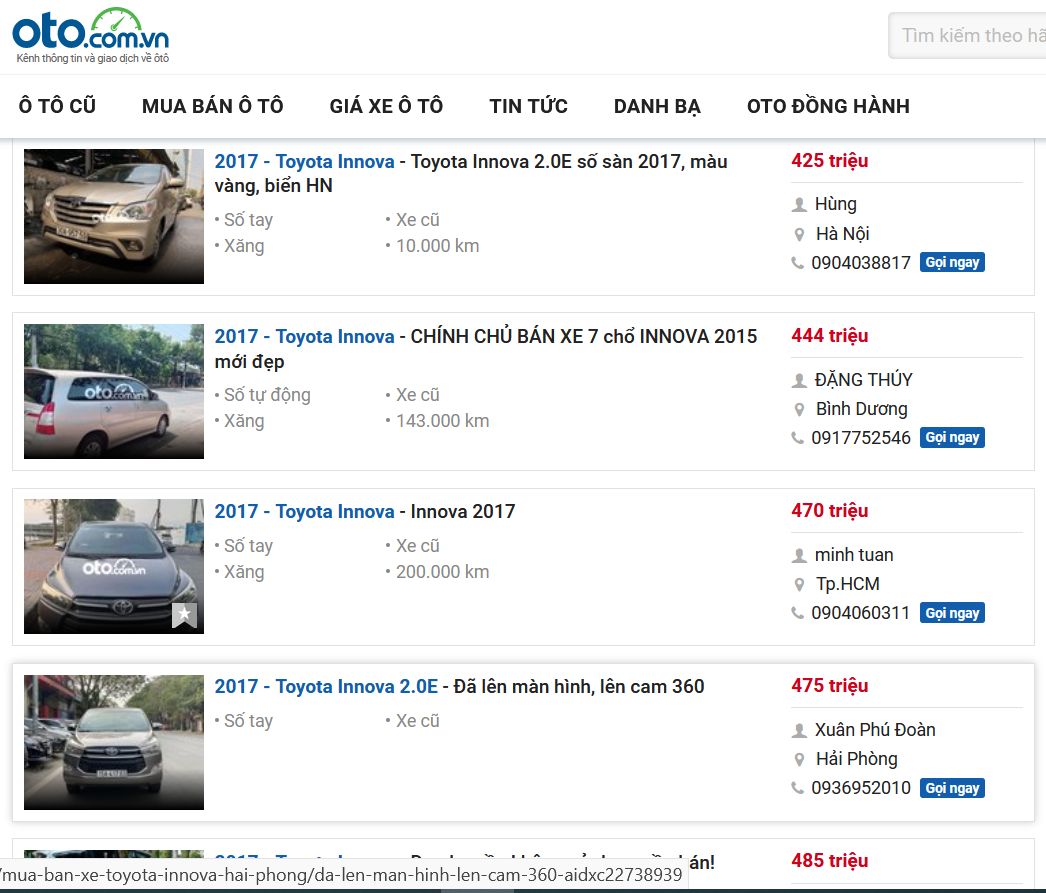
Task: View the silver Innova thumbnail for the 444 triệu listing
Action: pyautogui.click(x=114, y=391)
